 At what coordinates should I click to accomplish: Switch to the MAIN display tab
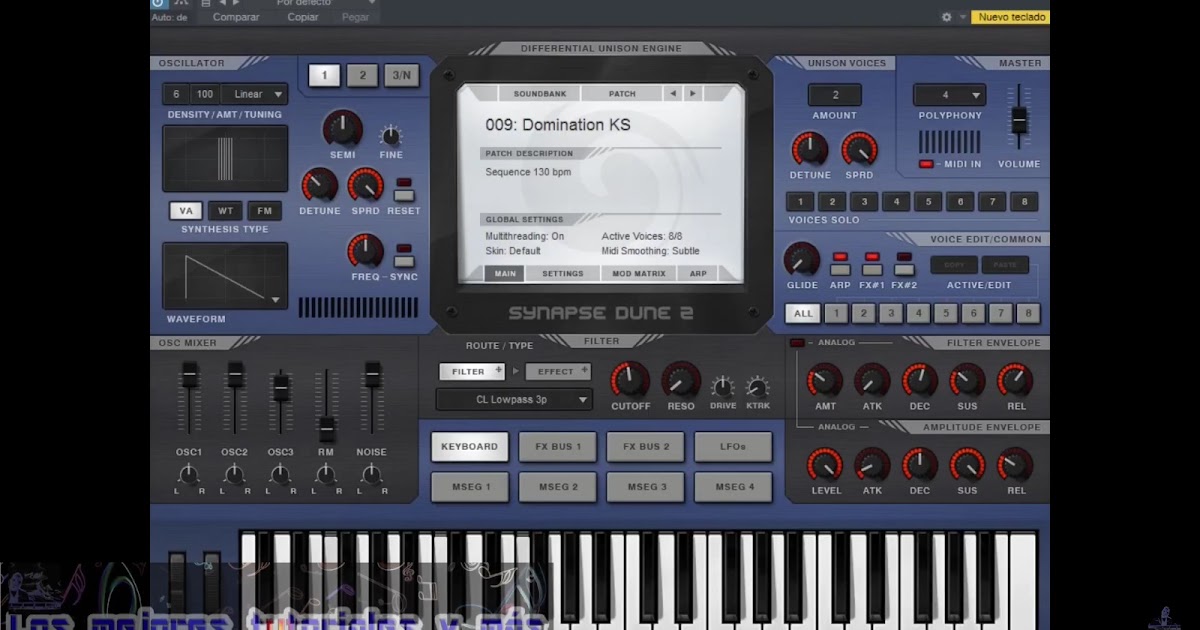pyautogui.click(x=505, y=273)
